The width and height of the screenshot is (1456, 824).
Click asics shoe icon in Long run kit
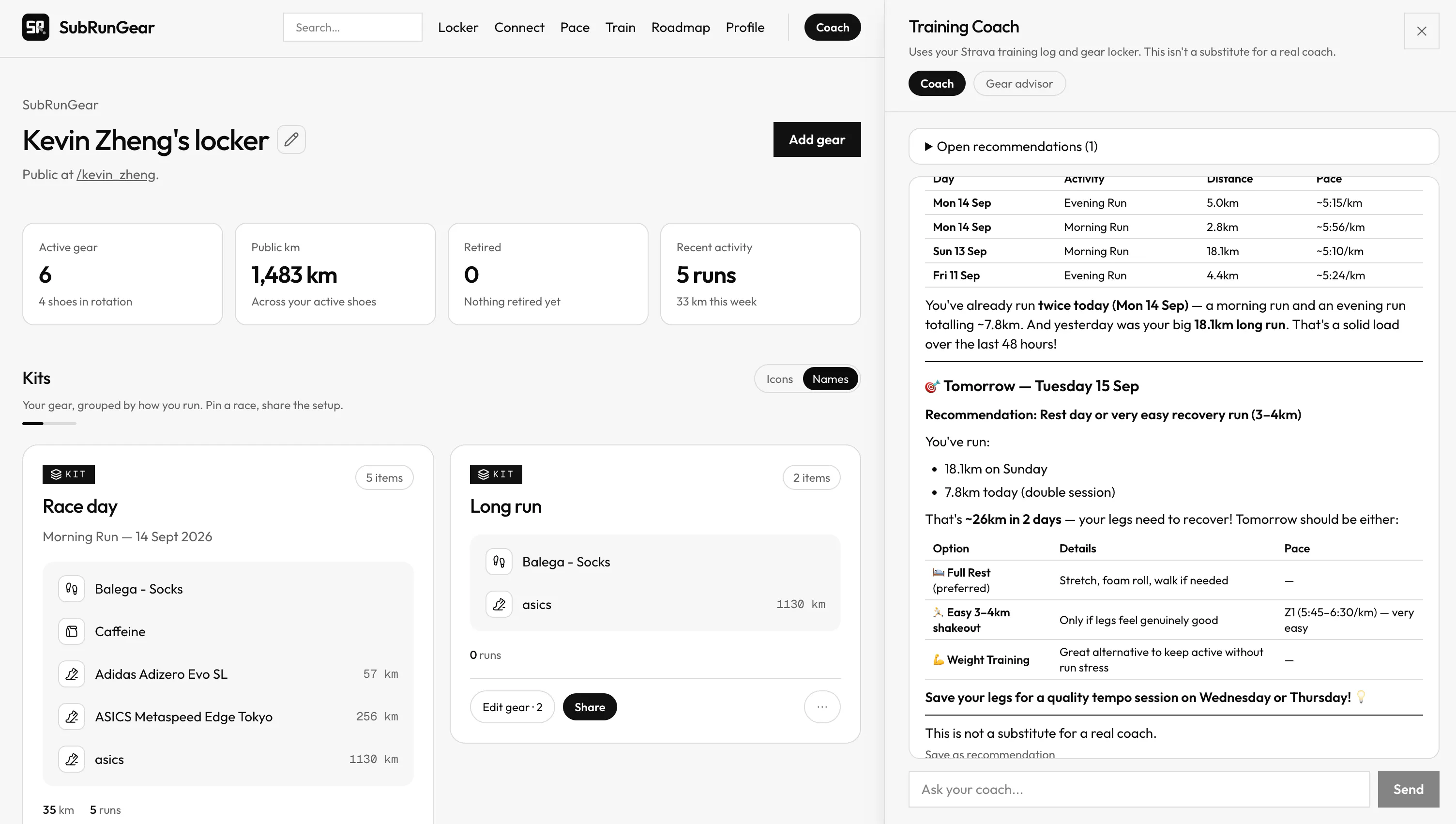499,604
